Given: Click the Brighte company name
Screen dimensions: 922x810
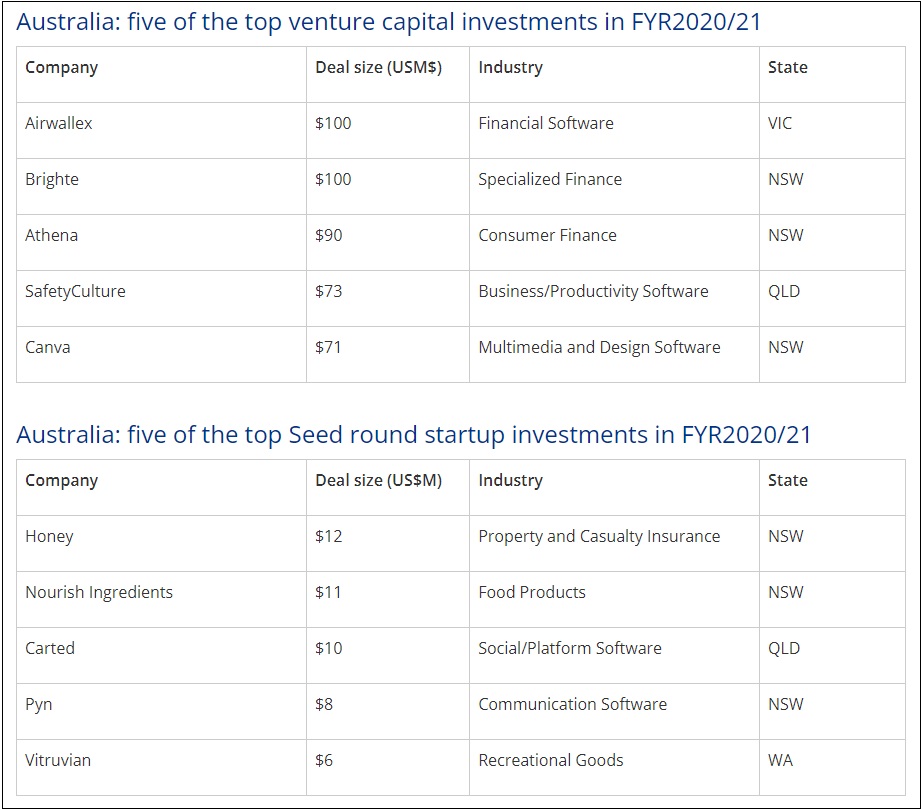Looking at the screenshot, I should coord(52,180).
